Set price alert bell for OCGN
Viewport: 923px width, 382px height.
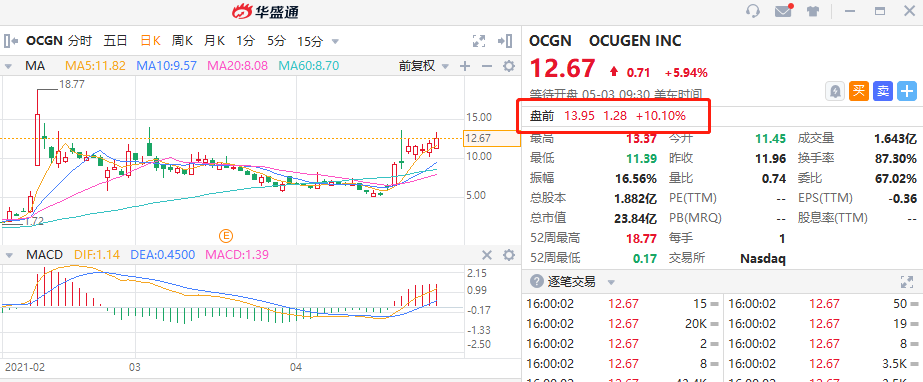[x=835, y=91]
